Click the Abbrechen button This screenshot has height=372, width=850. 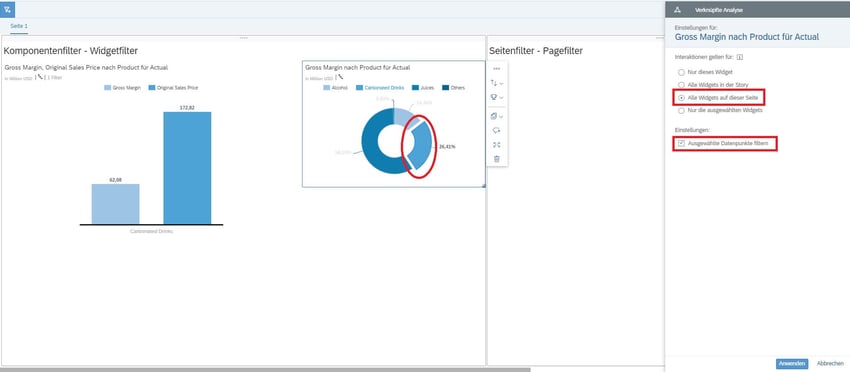click(x=830, y=363)
